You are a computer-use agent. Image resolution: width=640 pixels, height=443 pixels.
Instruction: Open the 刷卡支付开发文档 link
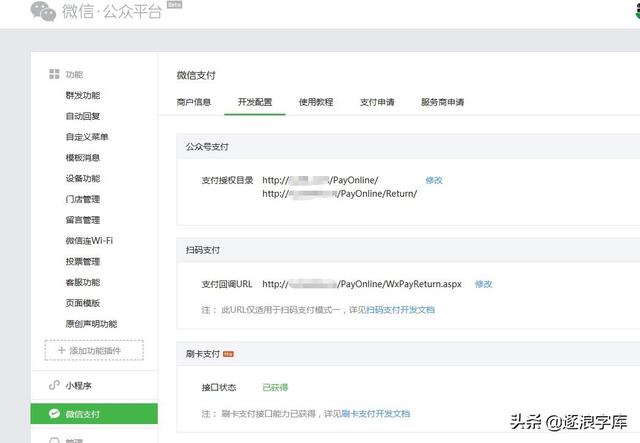[x=376, y=414]
